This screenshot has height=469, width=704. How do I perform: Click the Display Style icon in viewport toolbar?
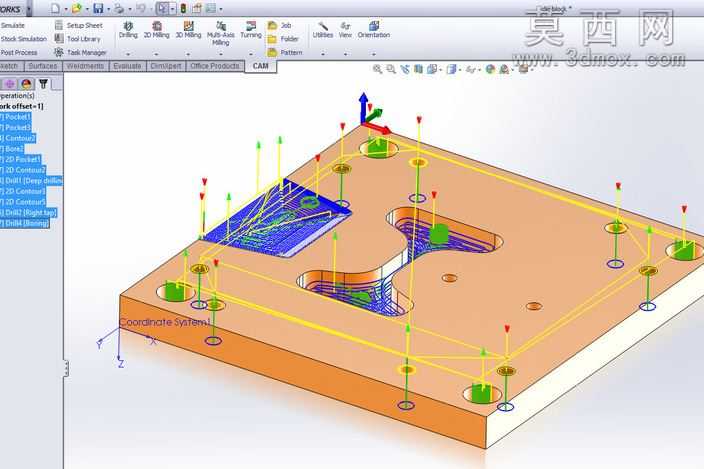[x=452, y=69]
